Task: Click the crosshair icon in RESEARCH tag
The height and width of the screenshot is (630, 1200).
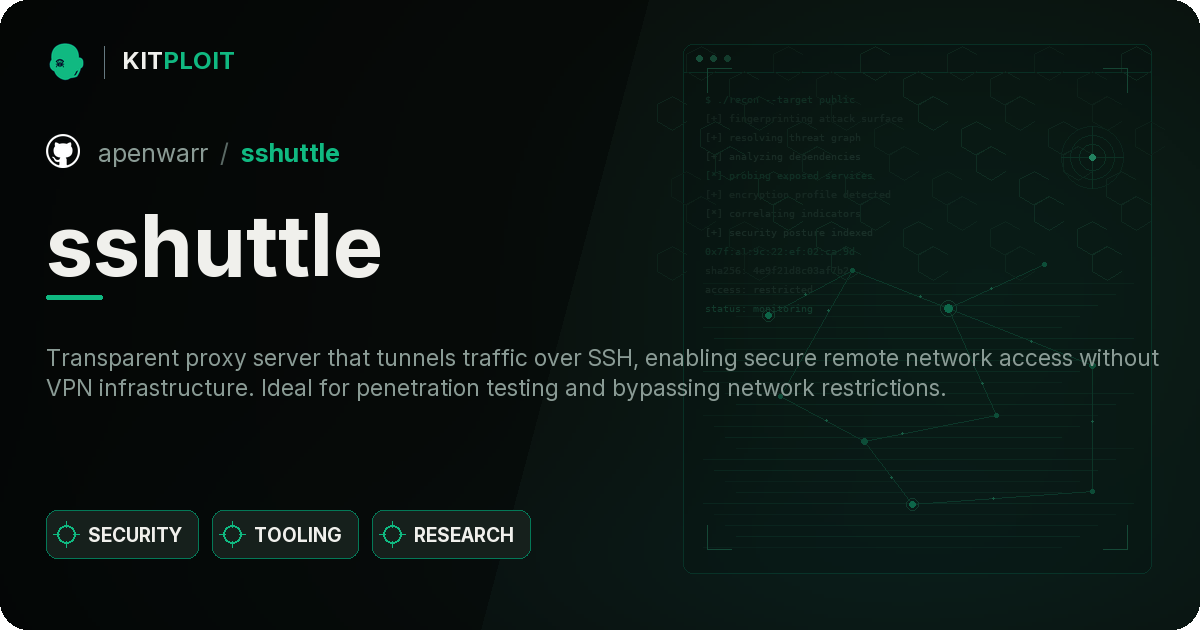Action: (393, 535)
